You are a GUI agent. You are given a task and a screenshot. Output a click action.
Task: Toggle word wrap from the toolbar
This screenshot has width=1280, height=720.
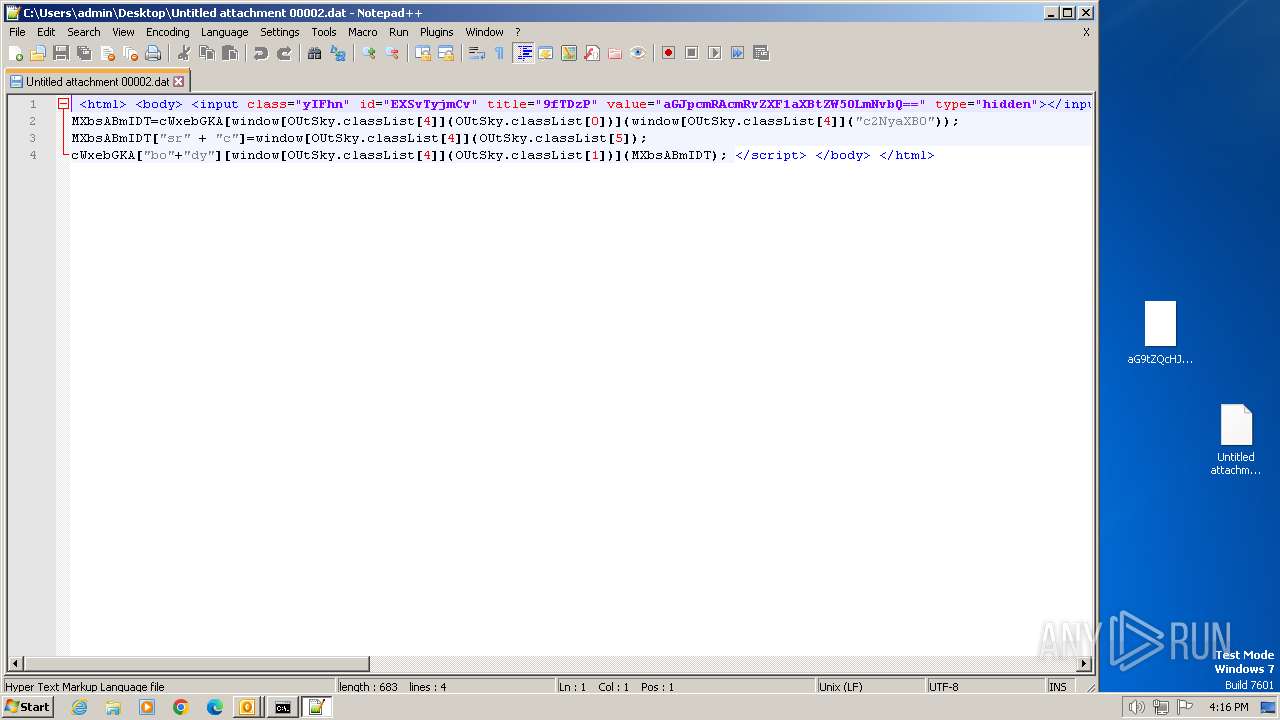pyautogui.click(x=476, y=53)
